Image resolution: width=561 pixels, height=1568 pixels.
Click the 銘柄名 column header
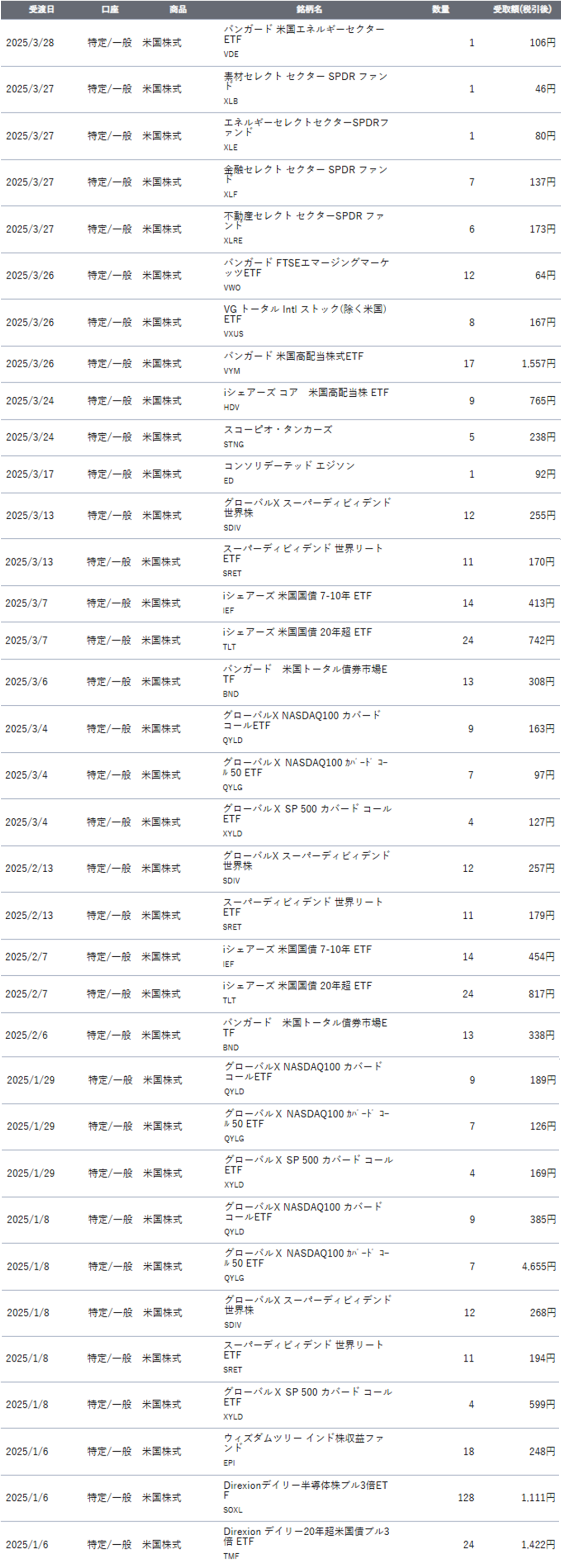click(x=309, y=9)
